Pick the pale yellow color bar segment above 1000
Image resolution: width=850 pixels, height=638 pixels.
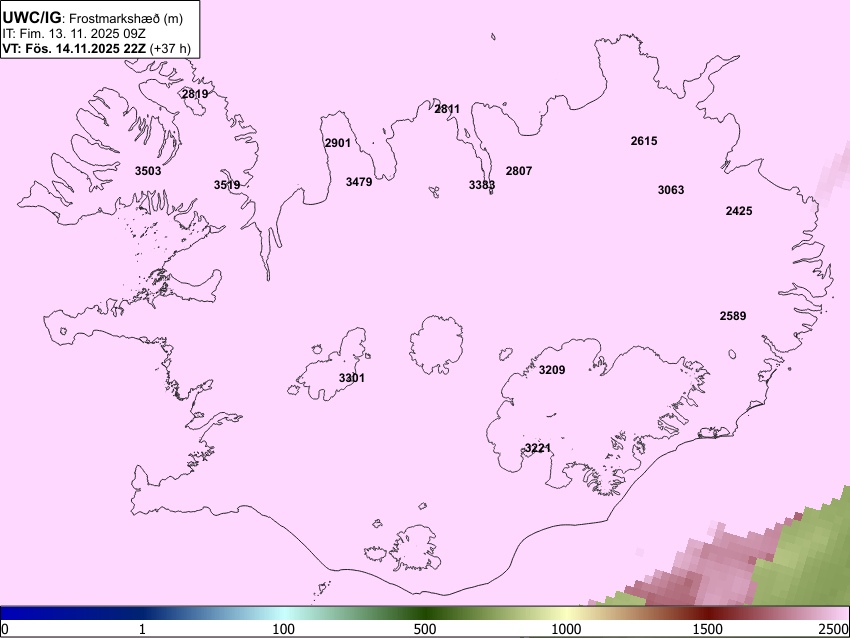click(x=566, y=614)
